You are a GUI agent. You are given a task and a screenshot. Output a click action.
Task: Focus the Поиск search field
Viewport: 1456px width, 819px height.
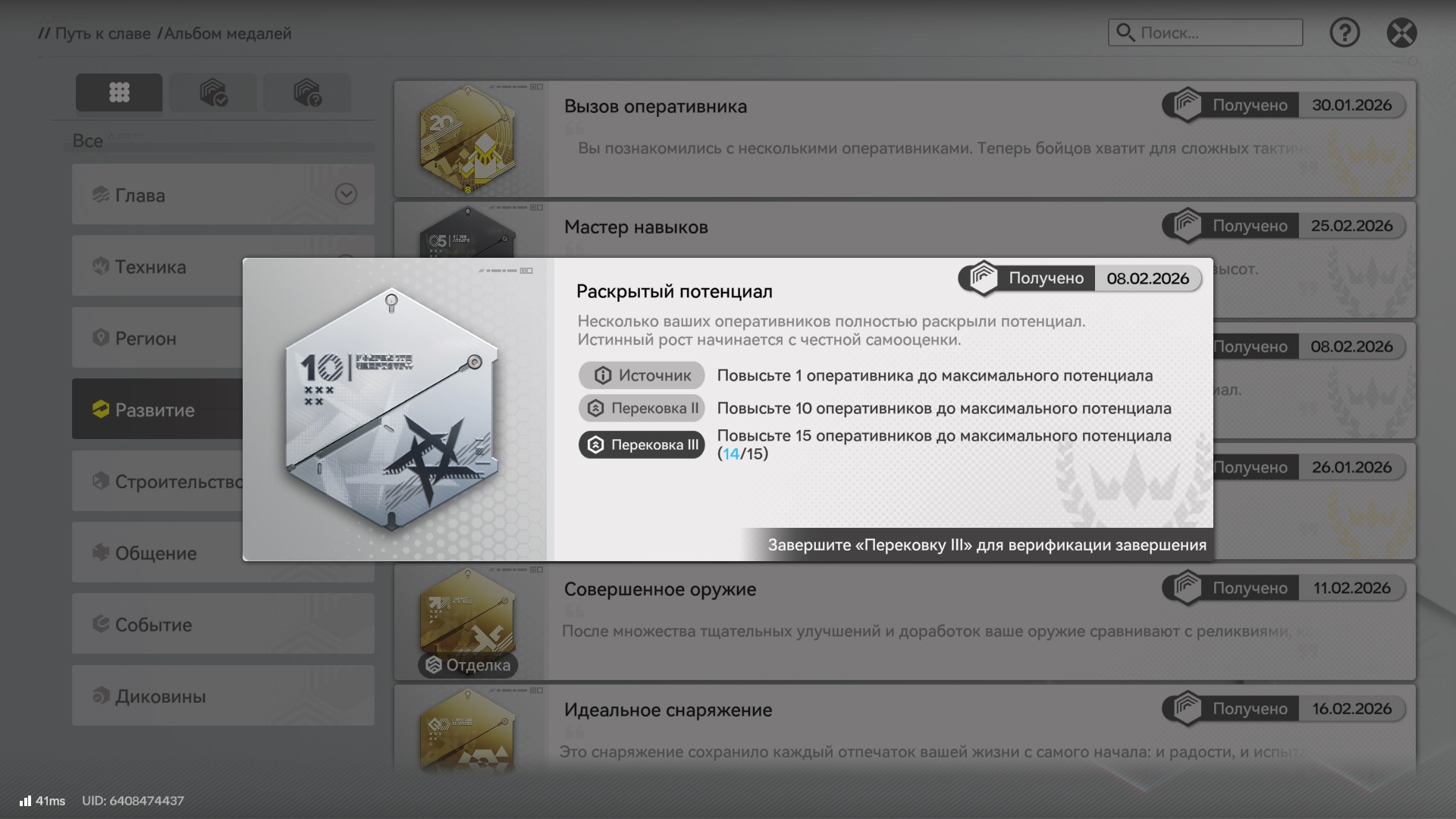click(x=1205, y=33)
